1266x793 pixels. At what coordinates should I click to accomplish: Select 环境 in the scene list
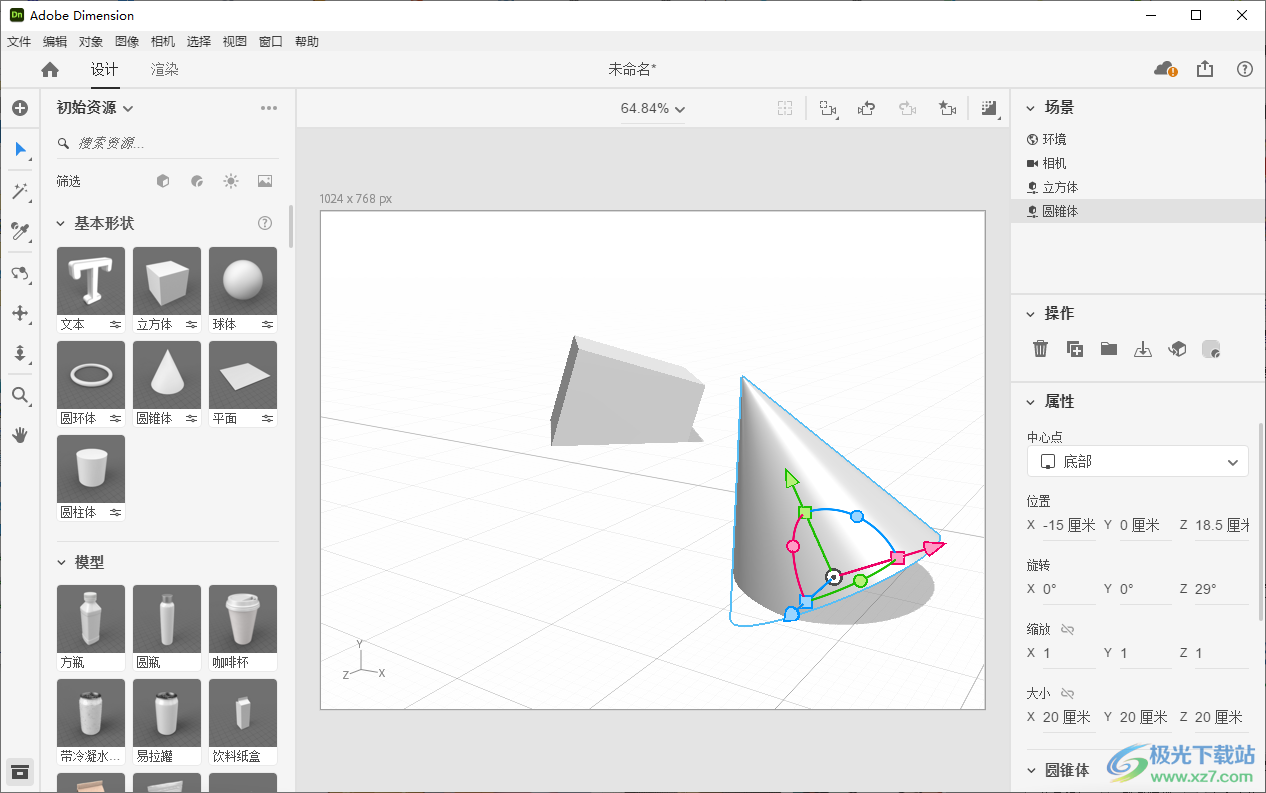(1138, 139)
